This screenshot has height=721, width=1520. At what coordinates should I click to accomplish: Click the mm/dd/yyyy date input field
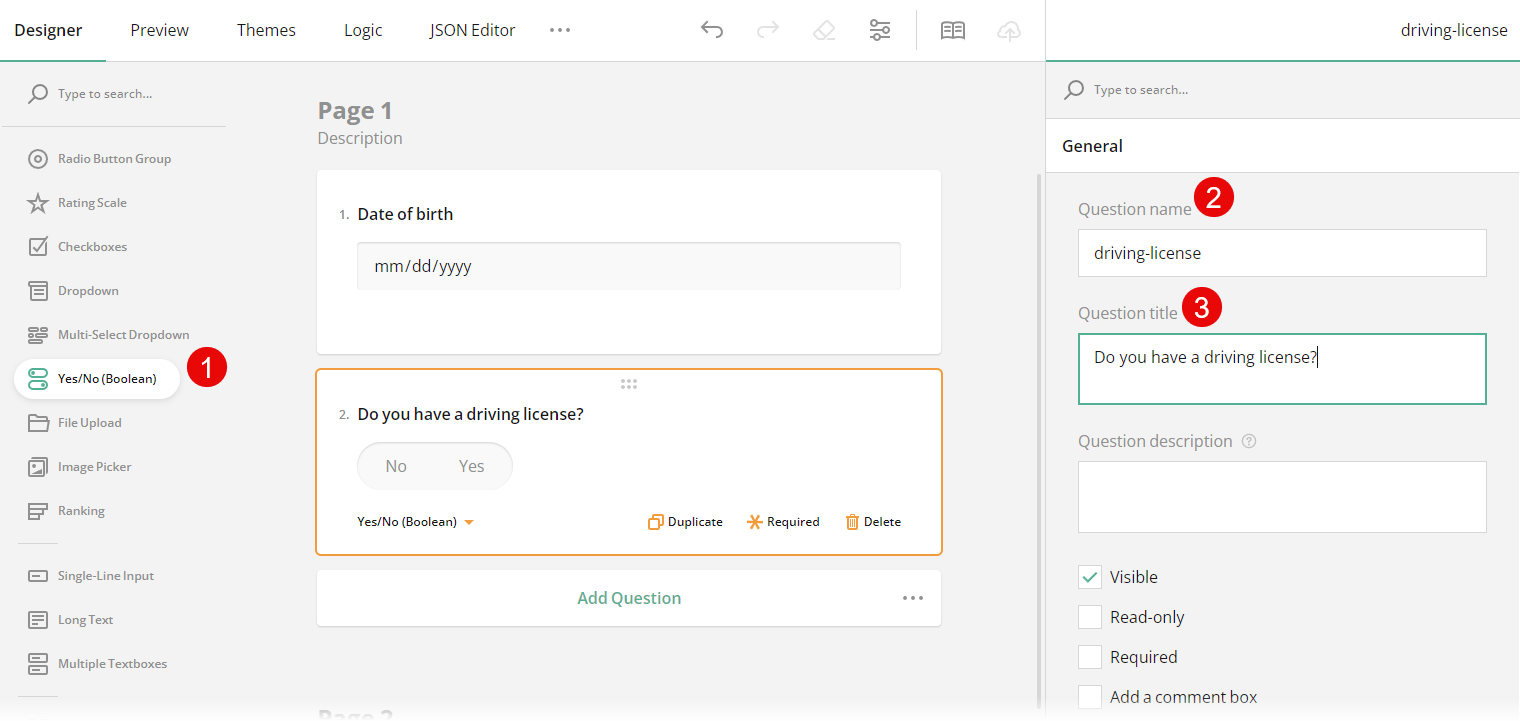click(628, 265)
